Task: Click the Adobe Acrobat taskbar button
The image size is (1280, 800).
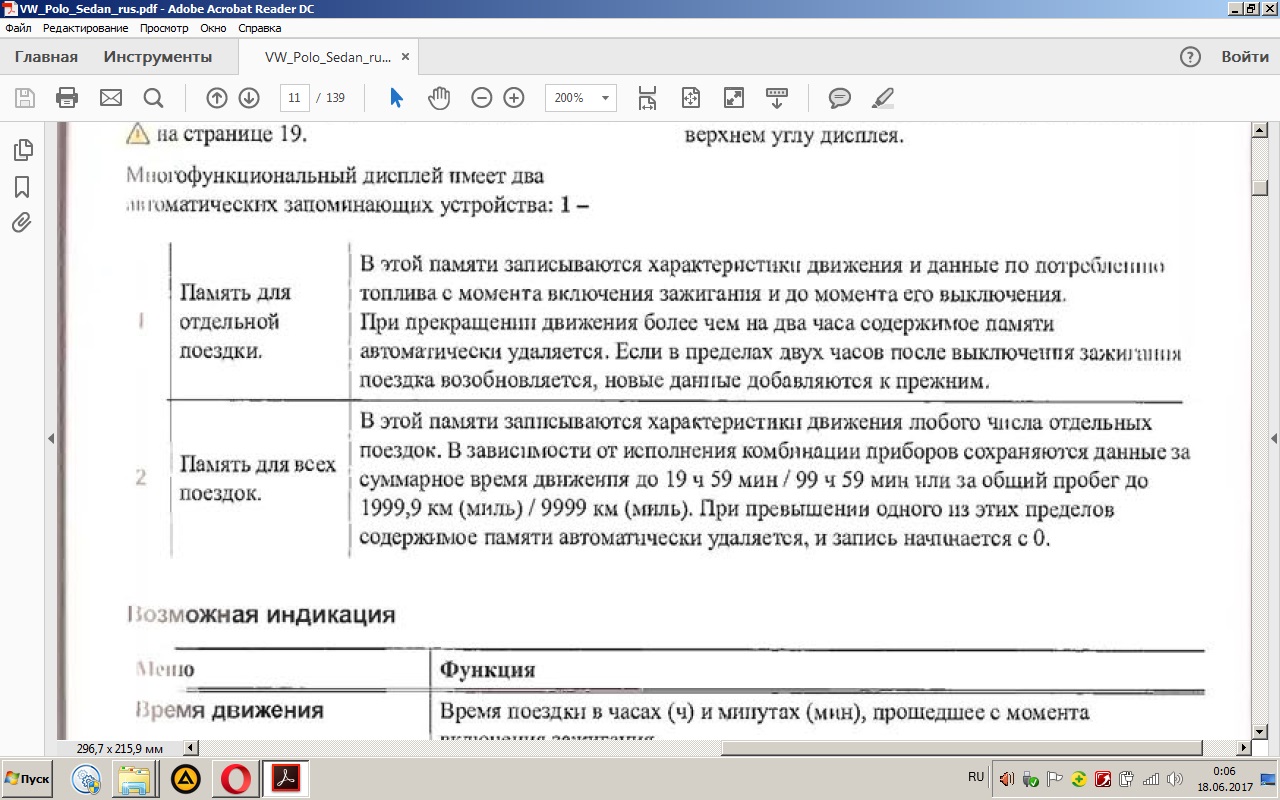Action: pos(286,778)
